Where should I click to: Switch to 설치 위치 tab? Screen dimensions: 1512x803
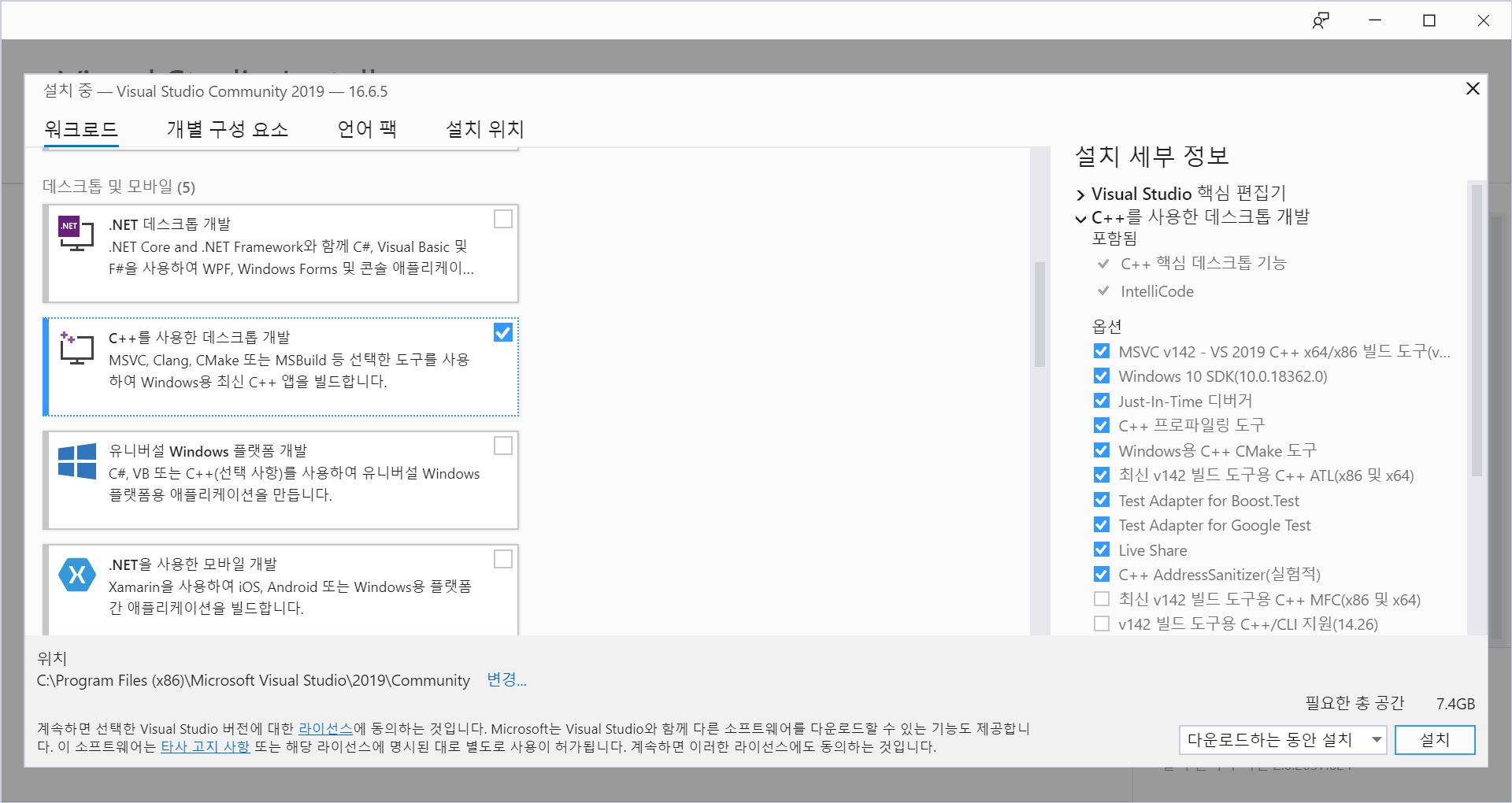485,129
